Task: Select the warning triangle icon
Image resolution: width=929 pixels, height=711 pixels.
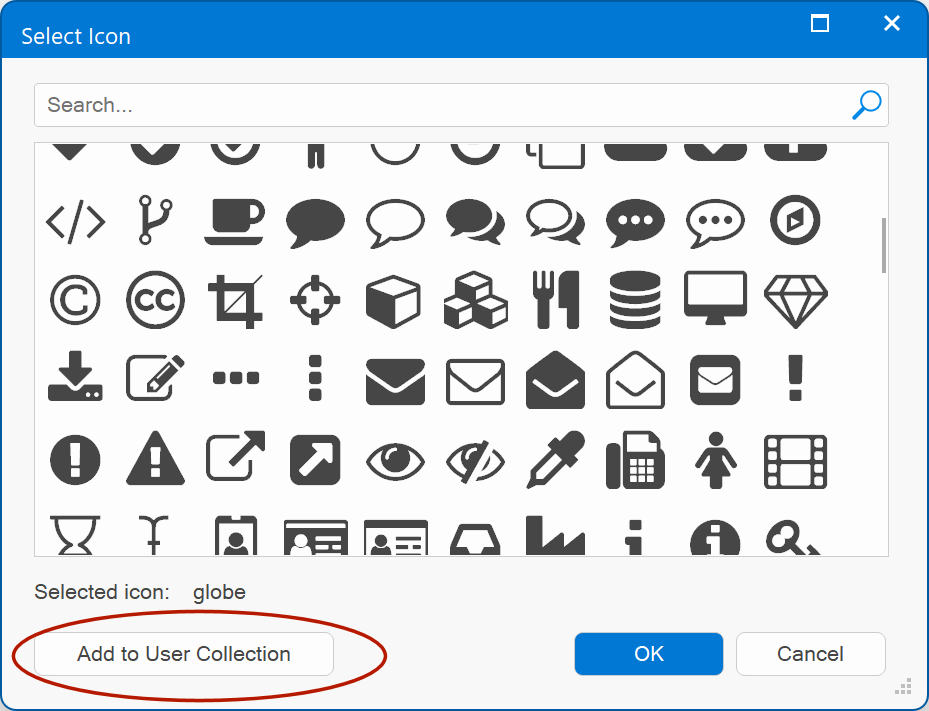Action: 156,460
